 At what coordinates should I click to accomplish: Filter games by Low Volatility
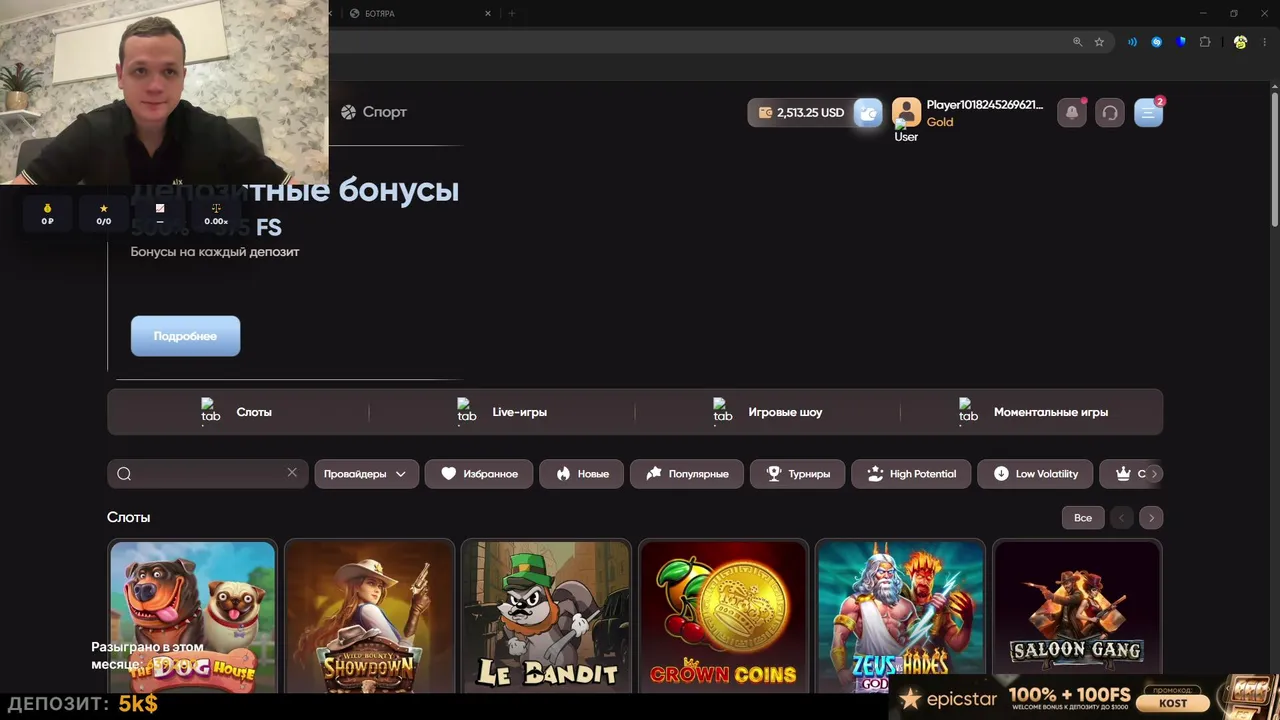[x=1035, y=474]
